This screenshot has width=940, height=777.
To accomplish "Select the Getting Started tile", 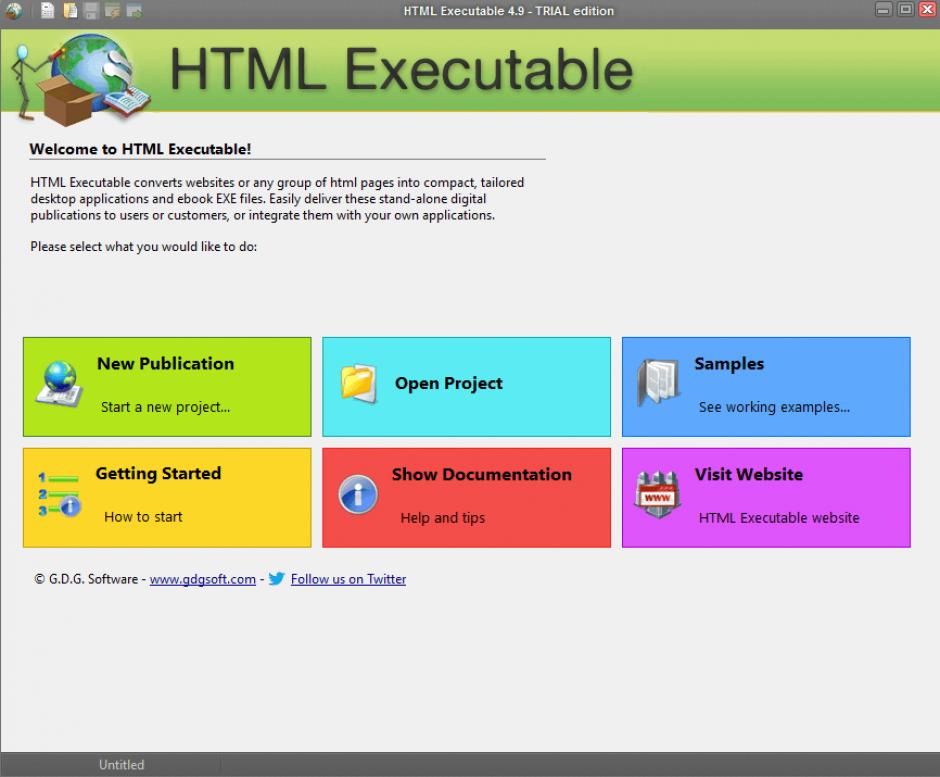I will 167,498.
